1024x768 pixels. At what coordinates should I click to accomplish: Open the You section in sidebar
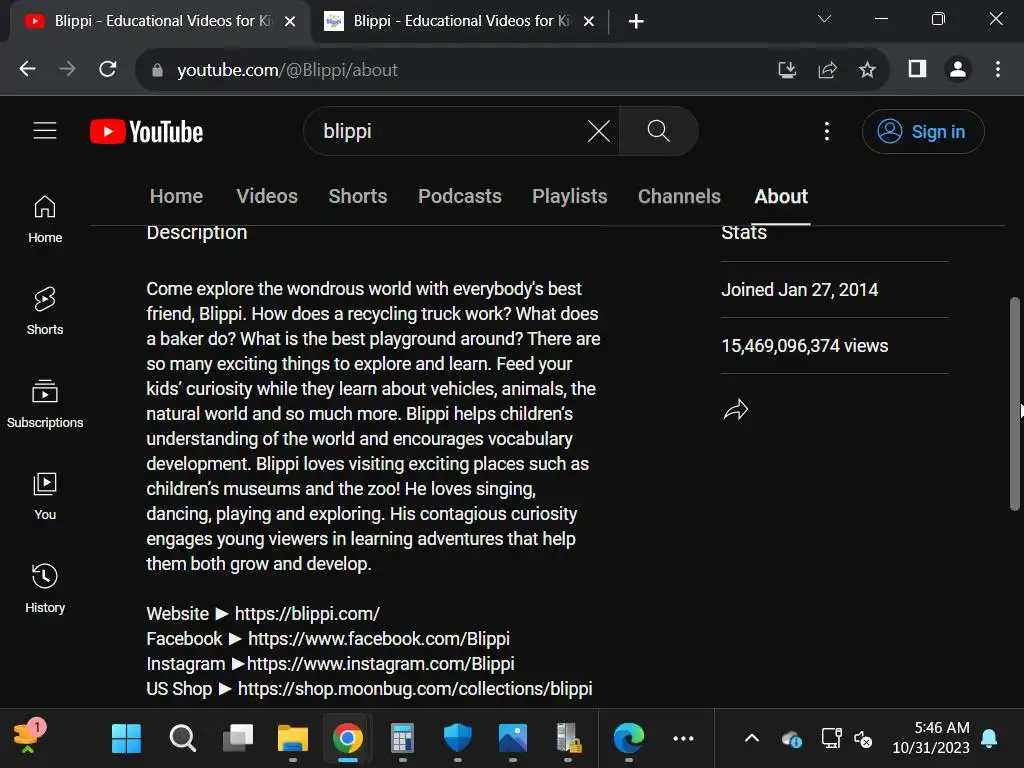(45, 496)
